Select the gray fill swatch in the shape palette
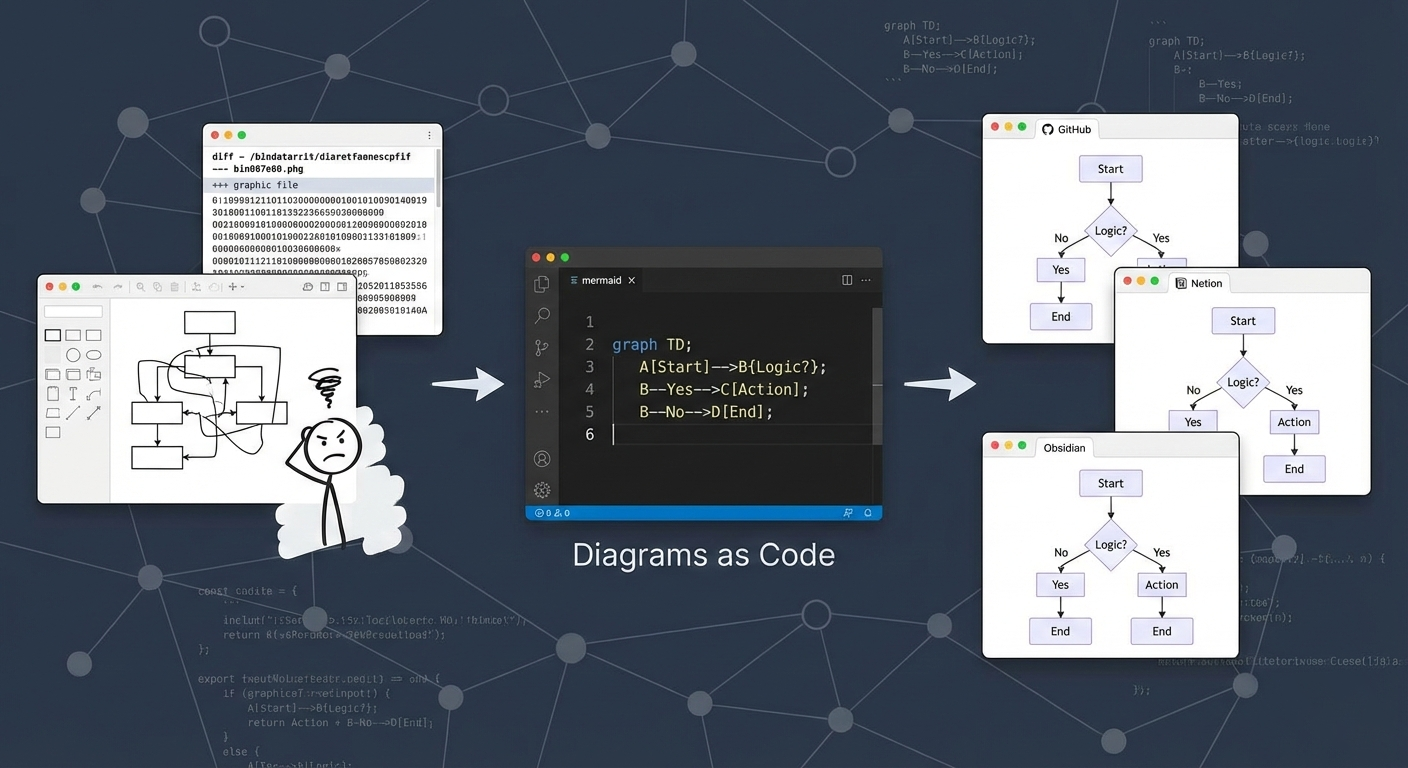Viewport: 1408px width, 768px height. point(53,355)
